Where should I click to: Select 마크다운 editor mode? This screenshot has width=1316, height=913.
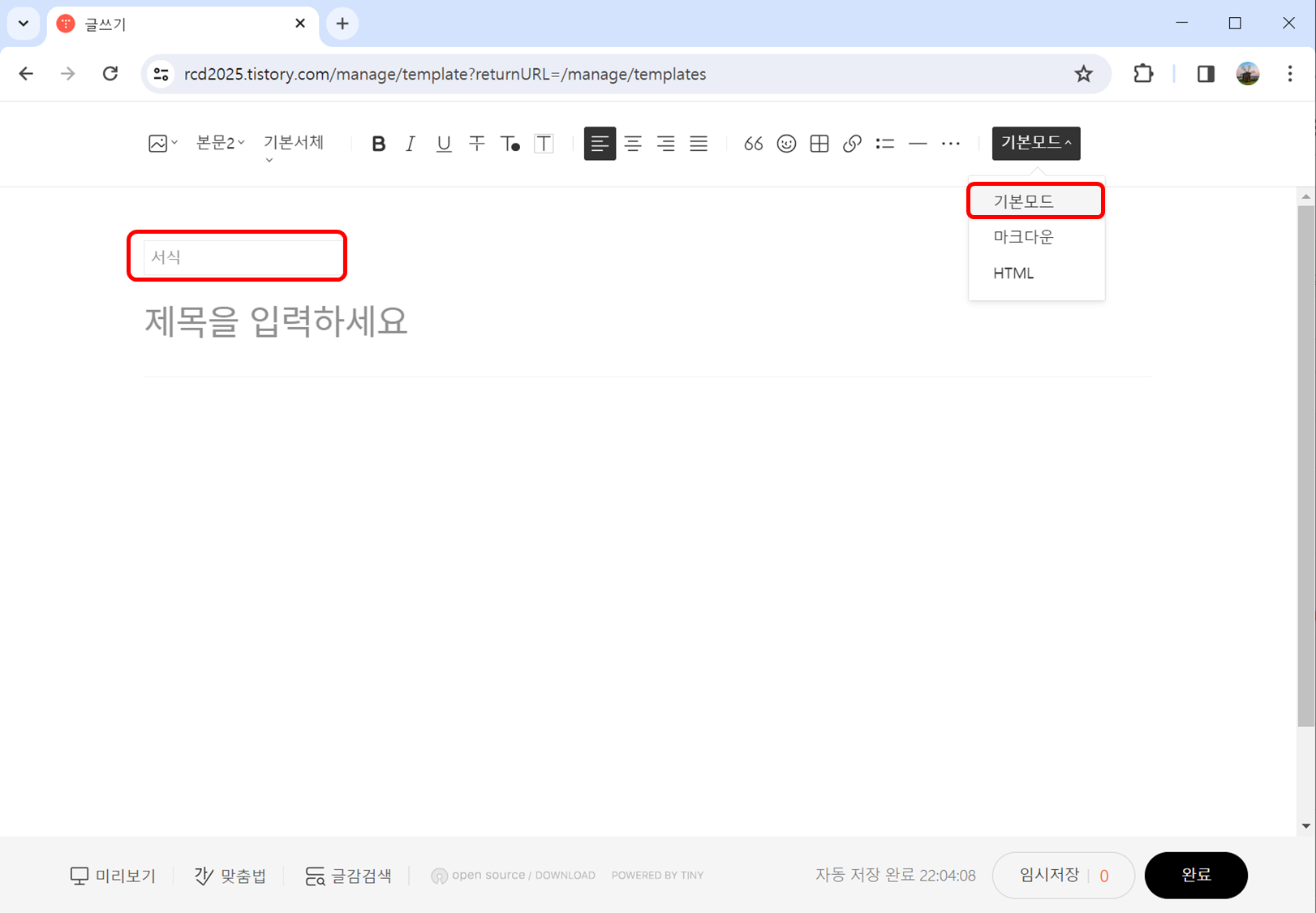(1036, 237)
